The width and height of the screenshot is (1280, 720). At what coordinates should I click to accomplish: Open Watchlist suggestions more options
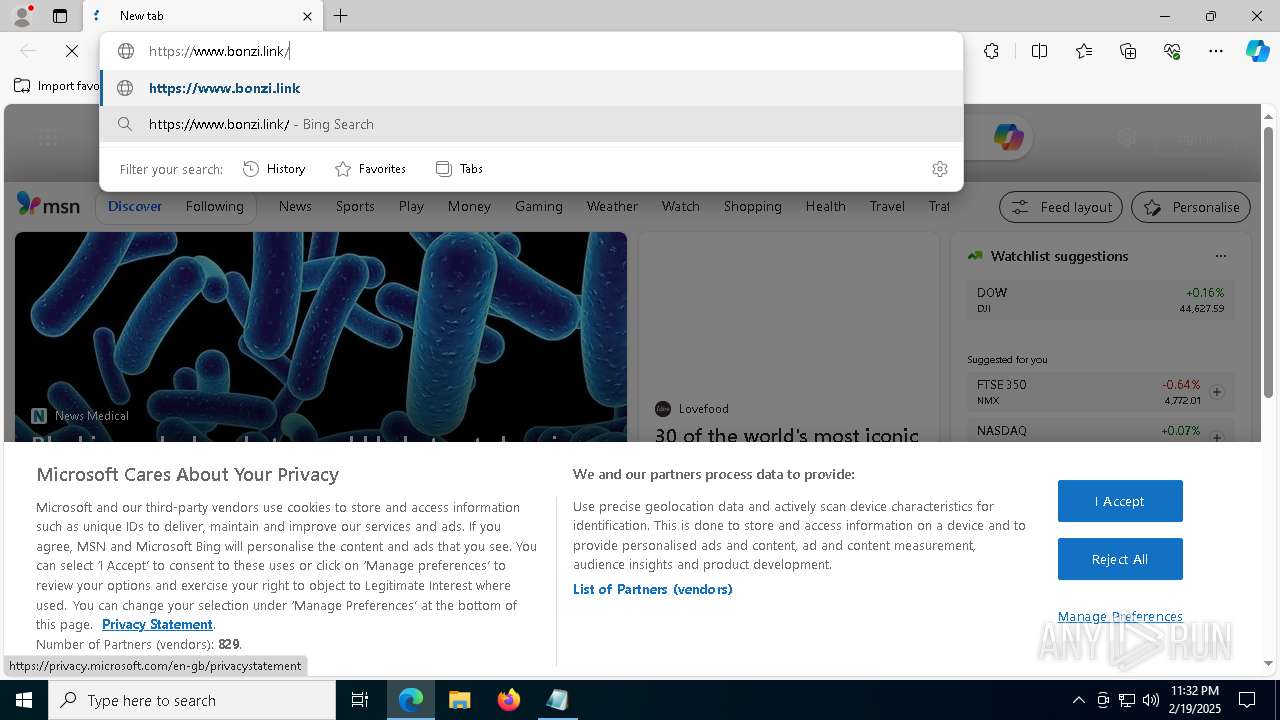(x=1220, y=256)
